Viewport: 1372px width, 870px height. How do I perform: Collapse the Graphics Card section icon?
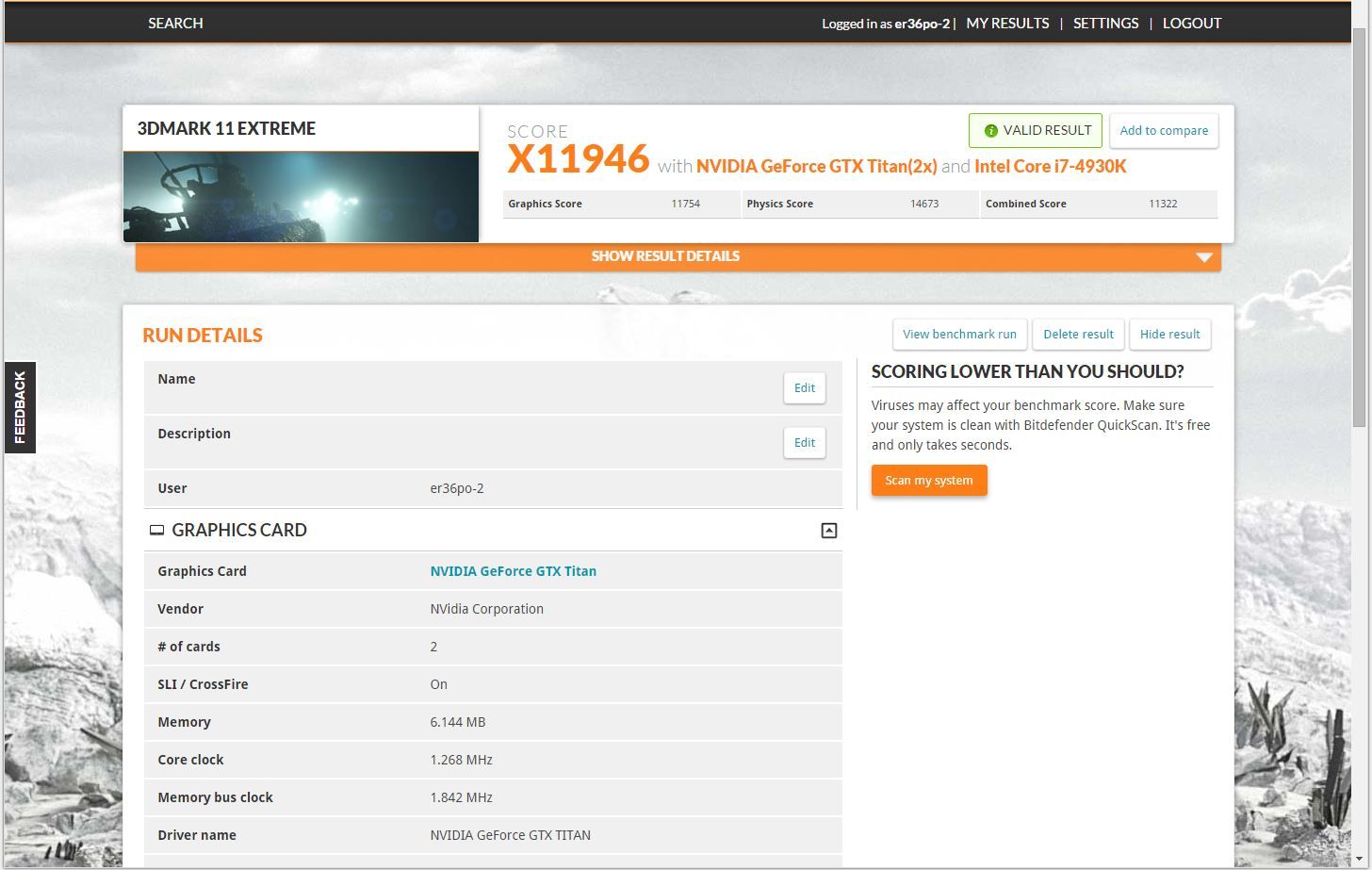click(828, 531)
